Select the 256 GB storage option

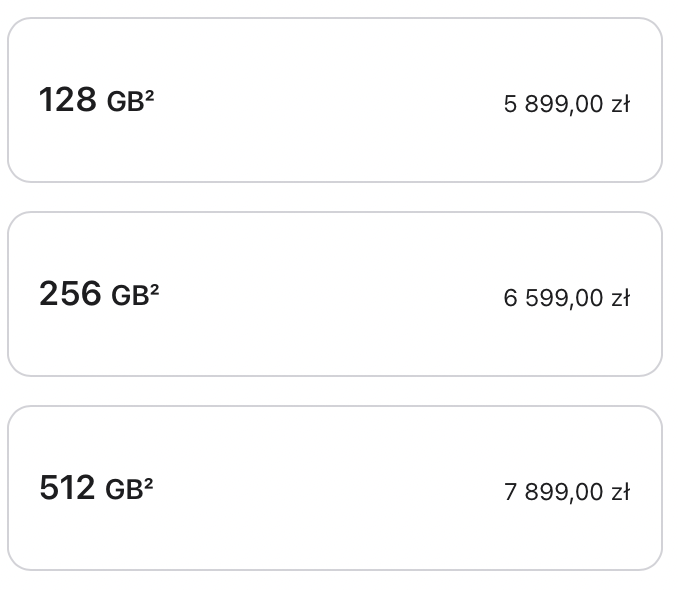click(335, 294)
